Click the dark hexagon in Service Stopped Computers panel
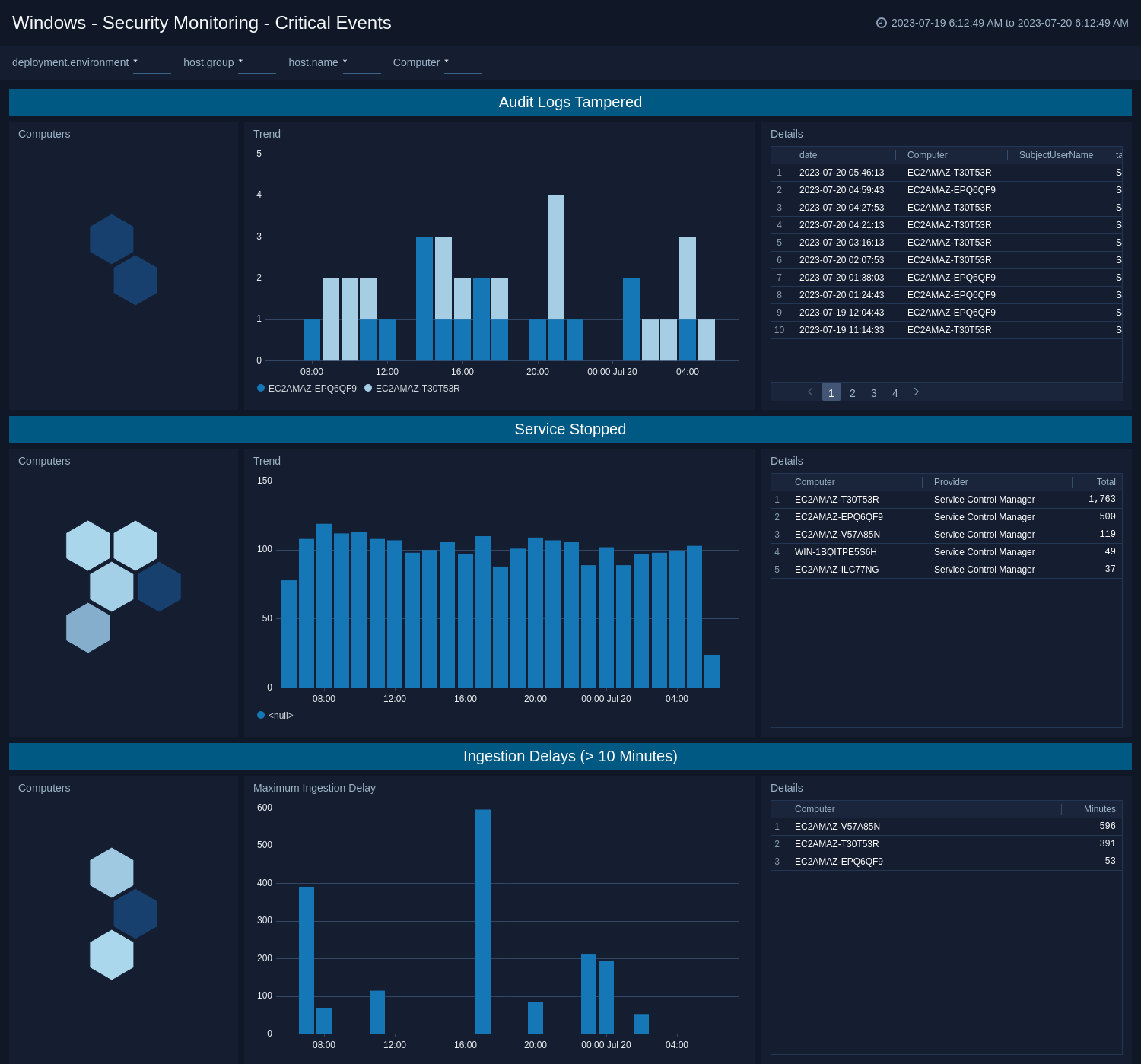Screen dimensions: 1141x1064 pyautogui.click(x=159, y=586)
